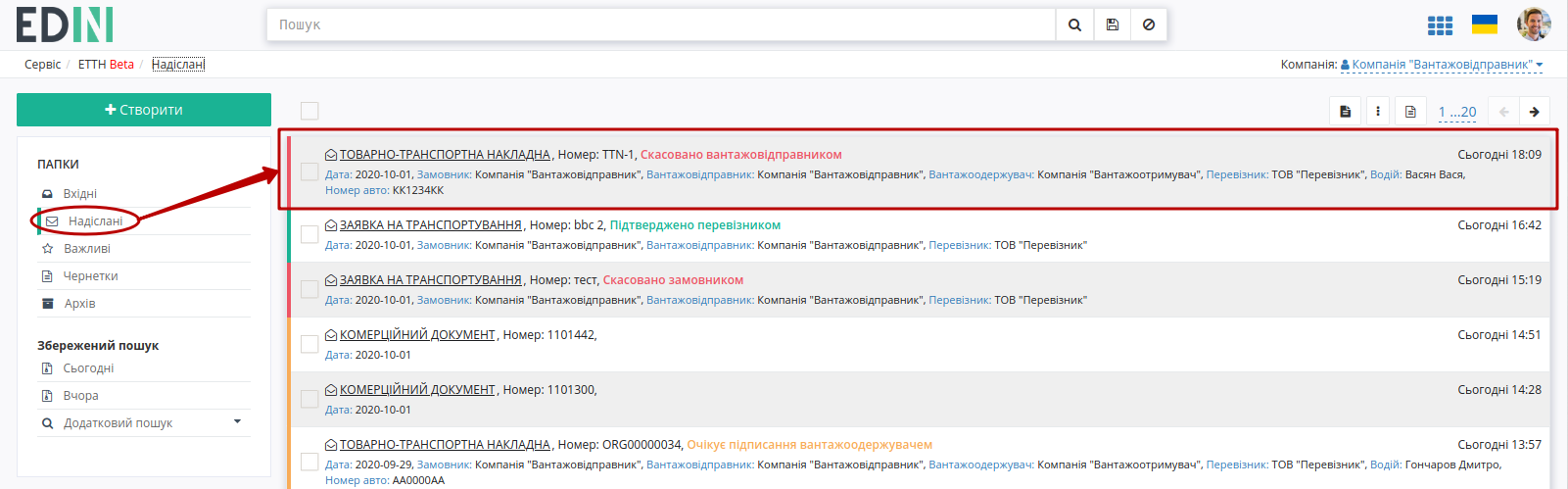The image size is (1568, 489).
Task: Open the ЕТТН Beta breadcrumb
Action: click(x=106, y=65)
